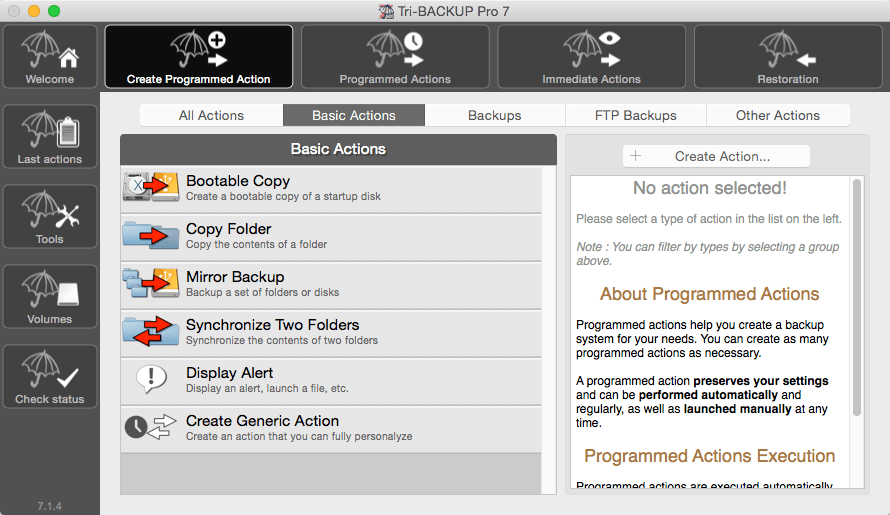The image size is (890, 515).
Task: Open the Other Actions tab
Action: [778, 115]
